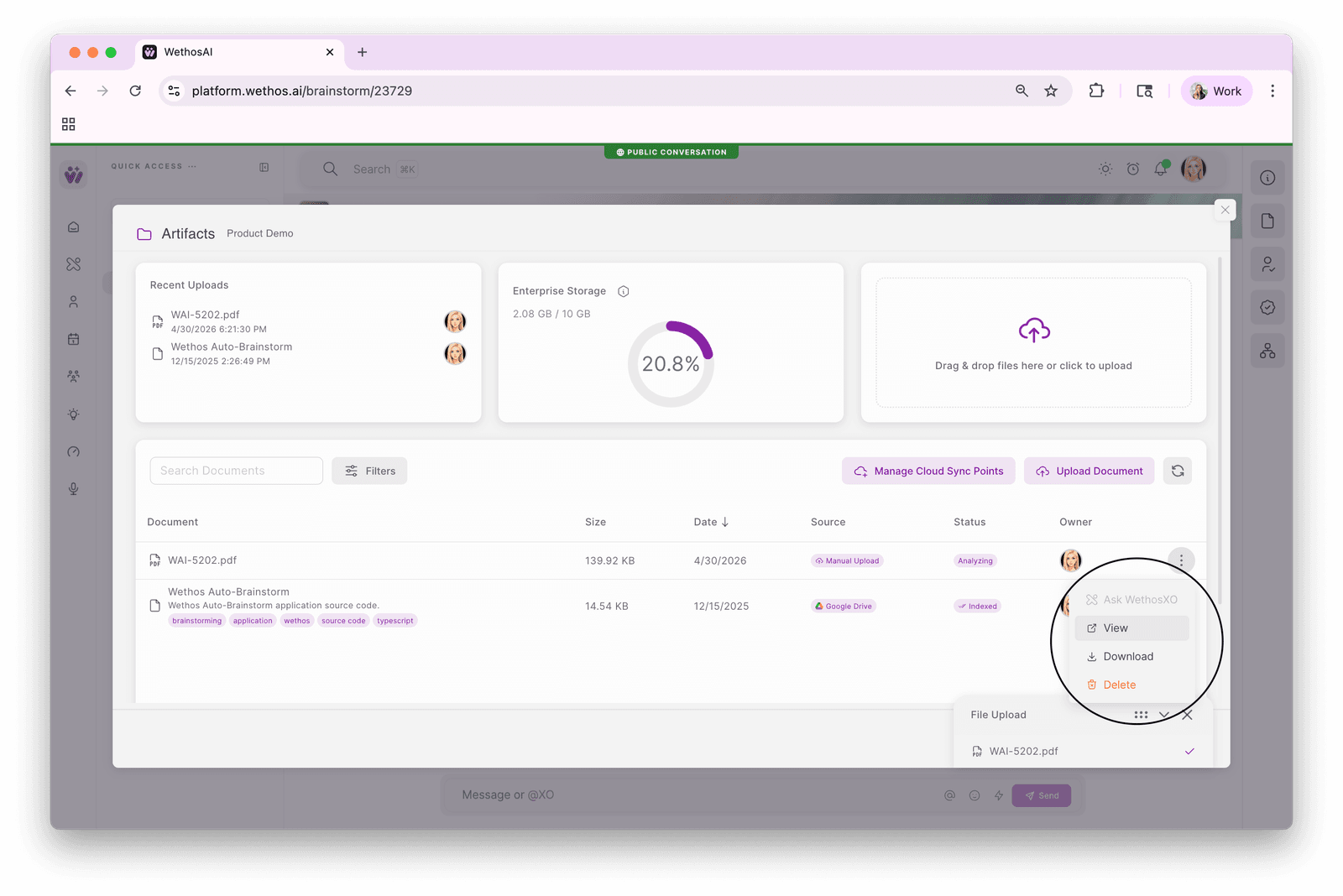This screenshot has height=896, width=1343.
Task: Open the browser apps grid icon
Action: pyautogui.click(x=69, y=124)
